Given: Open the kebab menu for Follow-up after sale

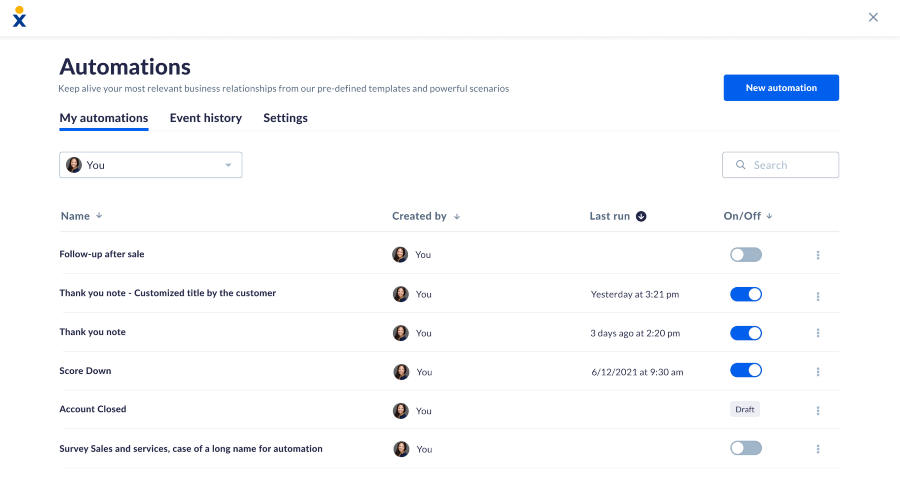Looking at the screenshot, I should coord(818,255).
